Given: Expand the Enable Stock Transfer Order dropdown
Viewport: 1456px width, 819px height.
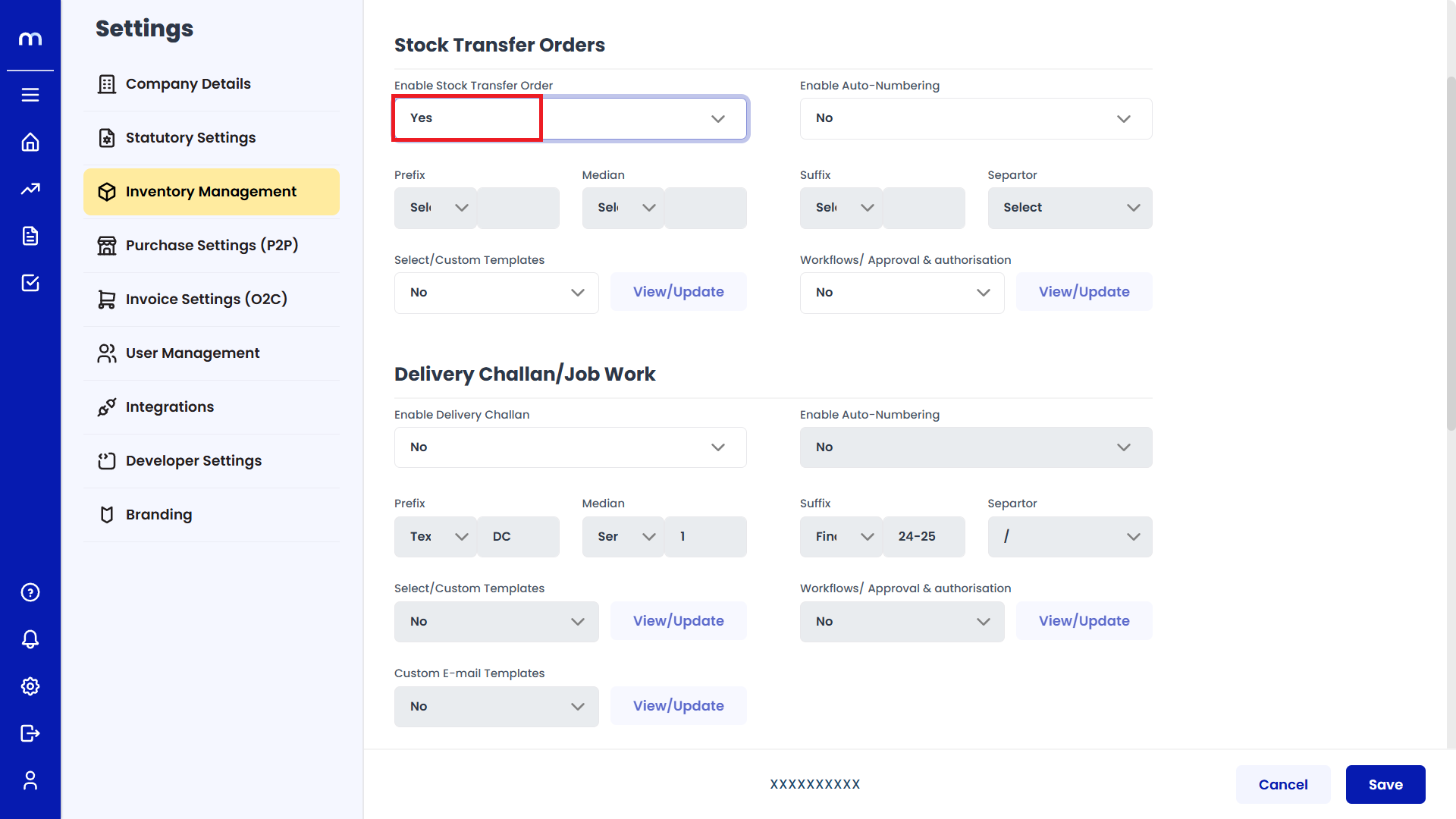Looking at the screenshot, I should tap(570, 118).
